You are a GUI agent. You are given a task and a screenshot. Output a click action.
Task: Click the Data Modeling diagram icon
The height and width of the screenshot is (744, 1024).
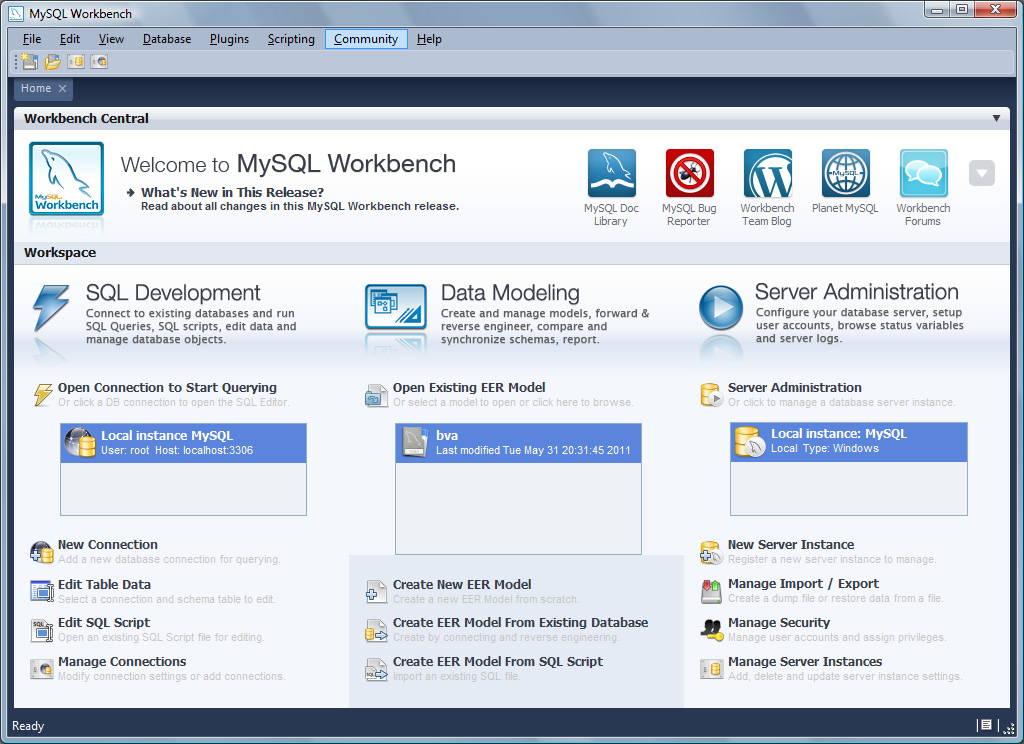coord(396,307)
